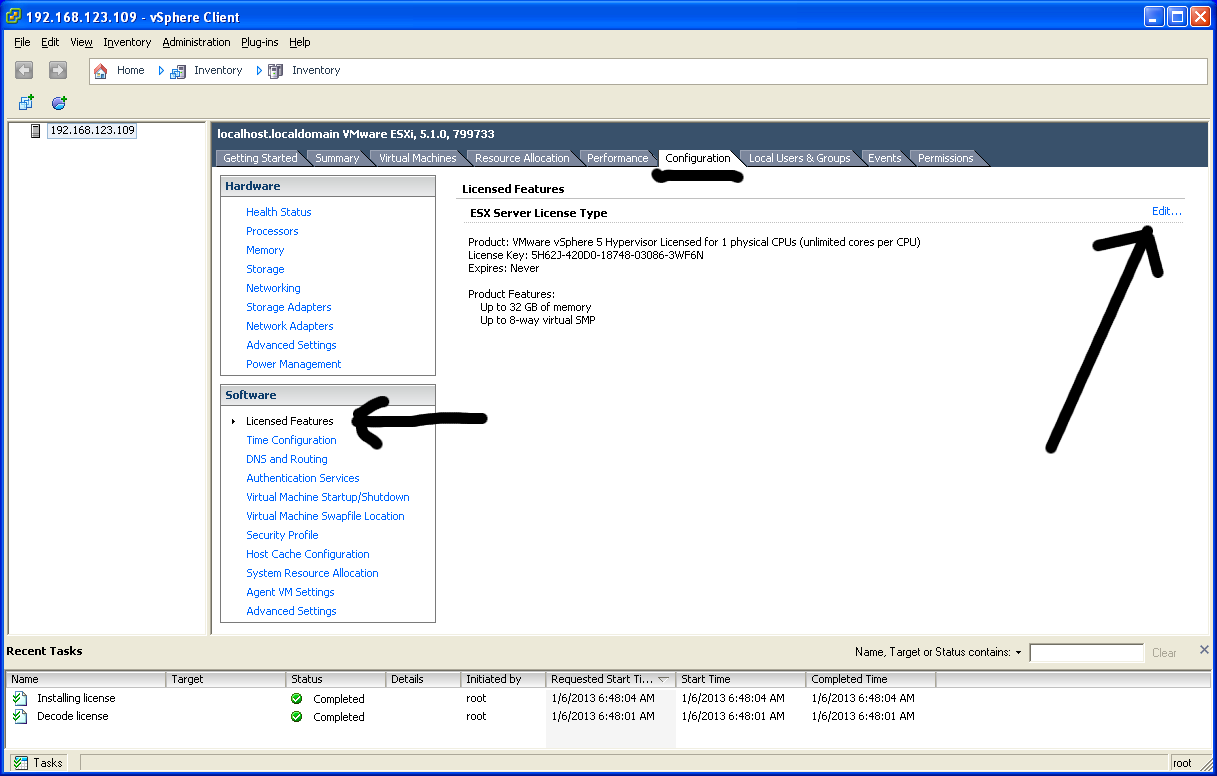1217x776 pixels.
Task: Open the Edit menu
Action: (x=50, y=42)
